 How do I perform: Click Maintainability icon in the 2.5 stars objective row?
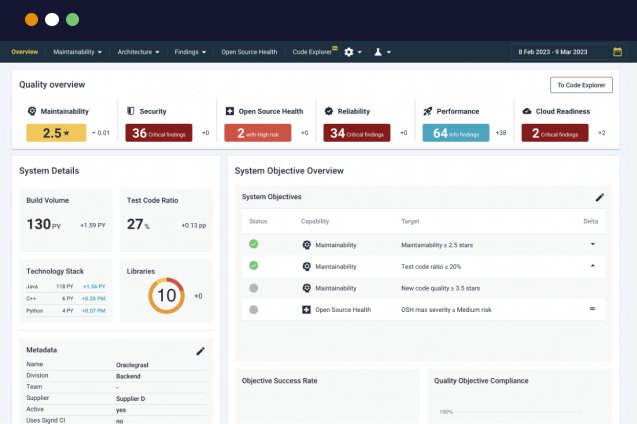point(307,245)
